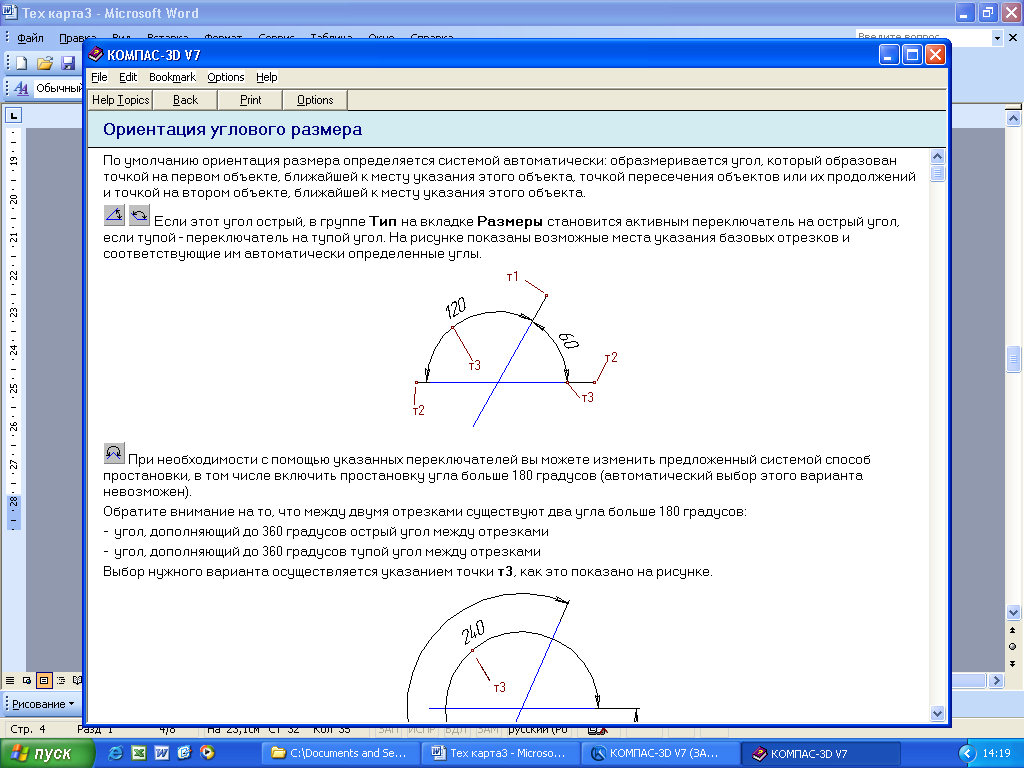Click the obtuse angle switch icon in help text

point(139,215)
